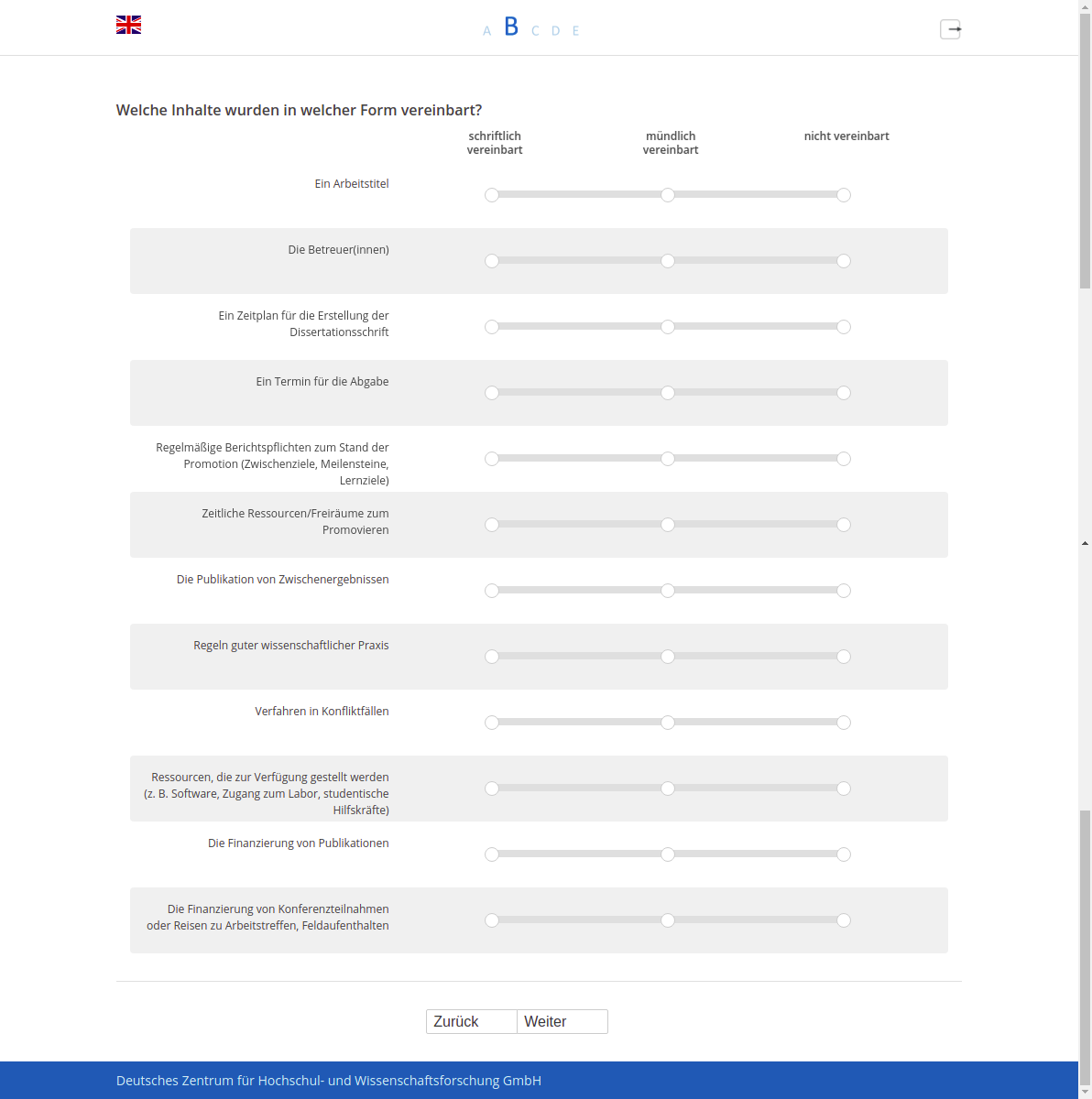Select 'nicht vereinbart' for Ein Arbeitstitel
The height and width of the screenshot is (1099, 1092).
844,195
